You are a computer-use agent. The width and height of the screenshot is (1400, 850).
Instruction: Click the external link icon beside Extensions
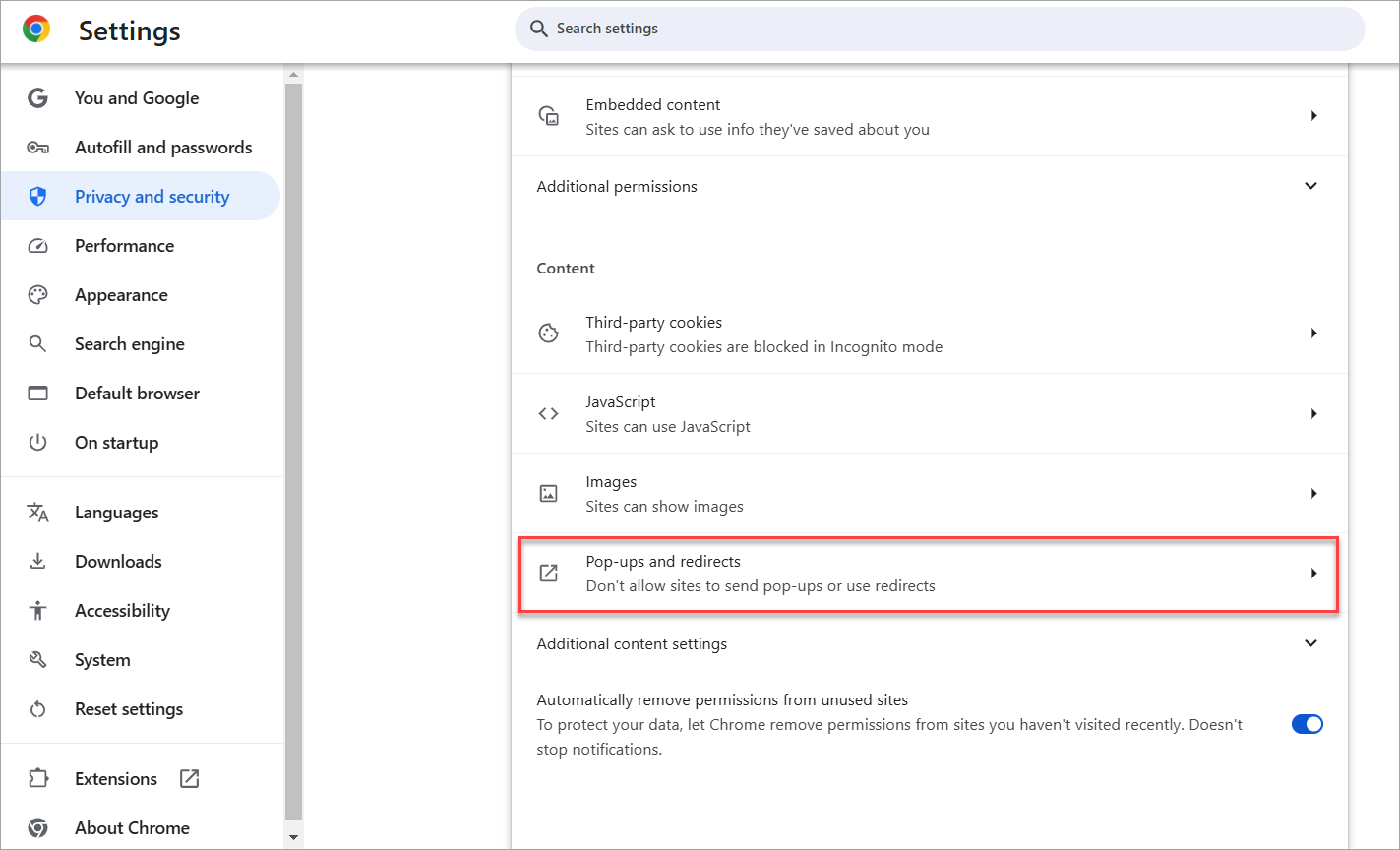click(189, 779)
